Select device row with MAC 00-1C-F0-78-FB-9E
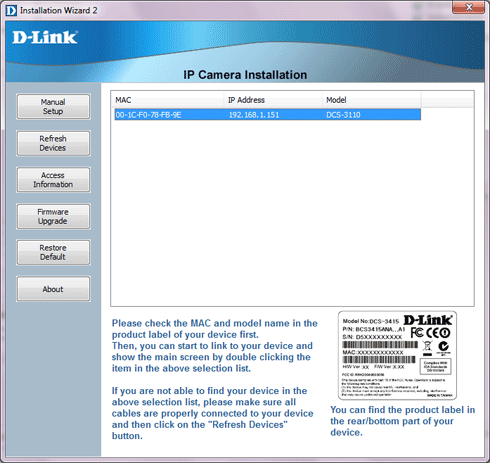This screenshot has width=490, height=463. pyautogui.click(x=268, y=115)
